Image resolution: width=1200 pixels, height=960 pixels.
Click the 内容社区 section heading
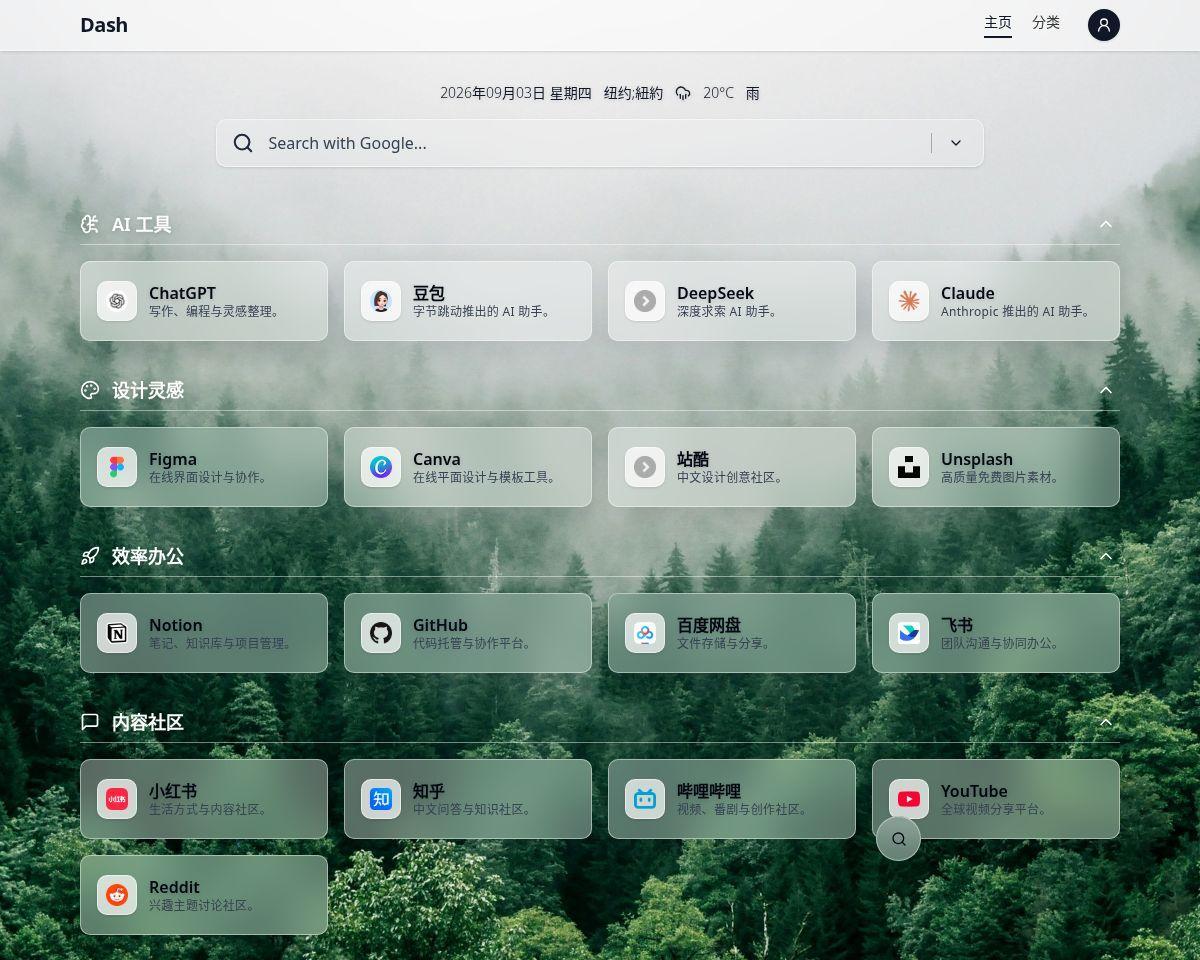pyautogui.click(x=148, y=722)
